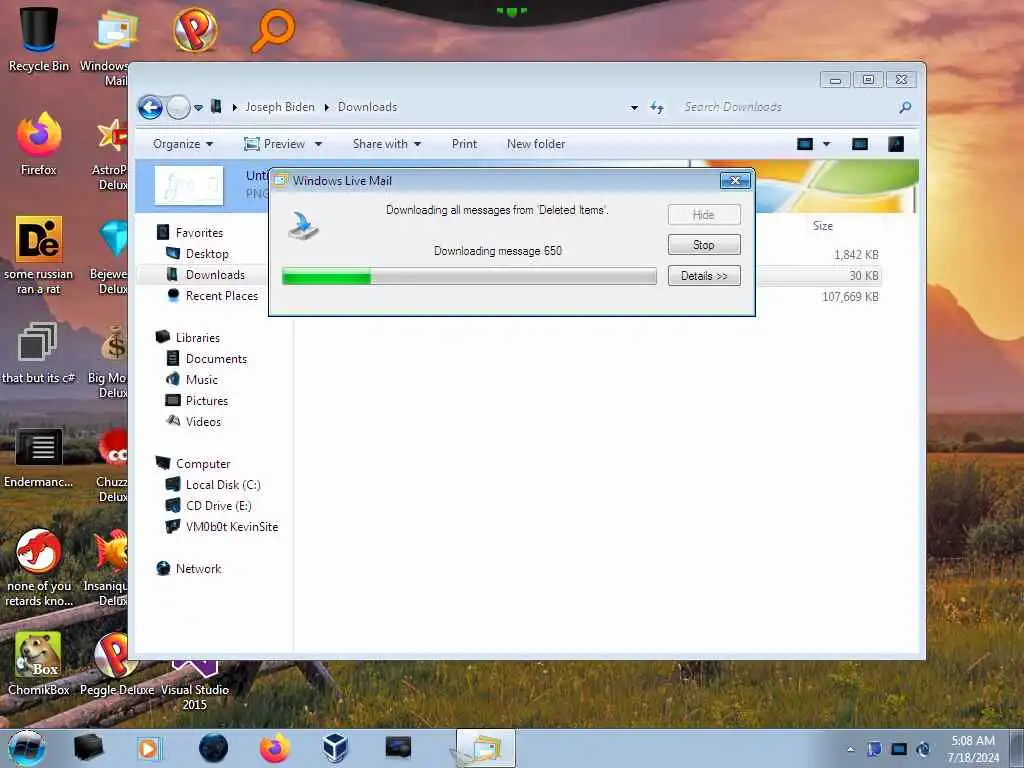Screen dimensions: 1024x768
Task: Click the Start button orb
Action: point(26,748)
